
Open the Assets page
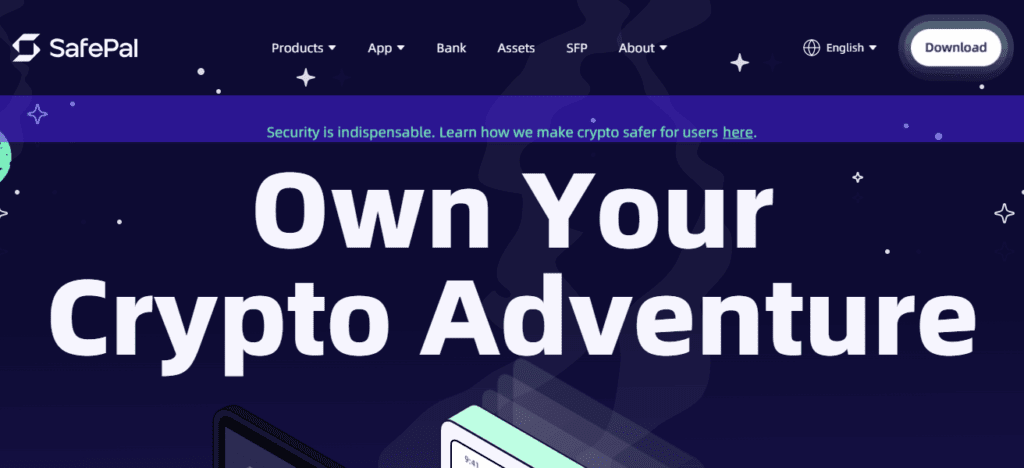point(516,48)
